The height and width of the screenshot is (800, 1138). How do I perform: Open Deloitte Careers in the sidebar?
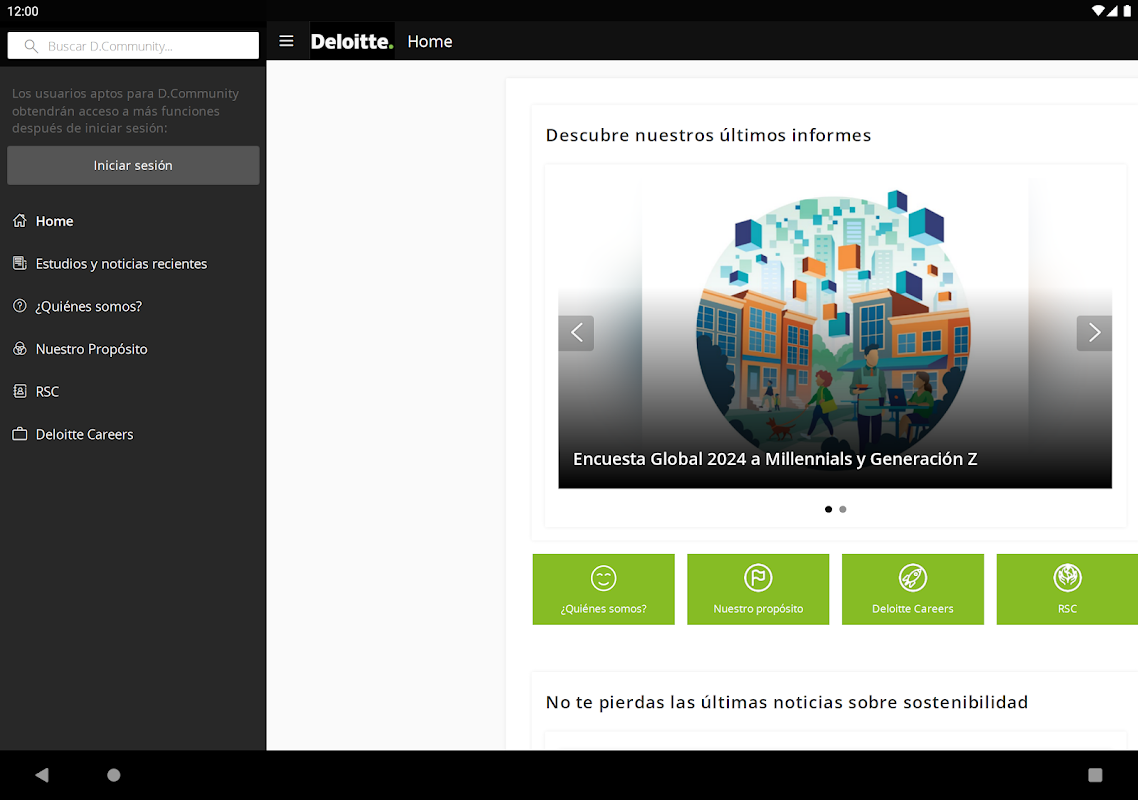133,434
